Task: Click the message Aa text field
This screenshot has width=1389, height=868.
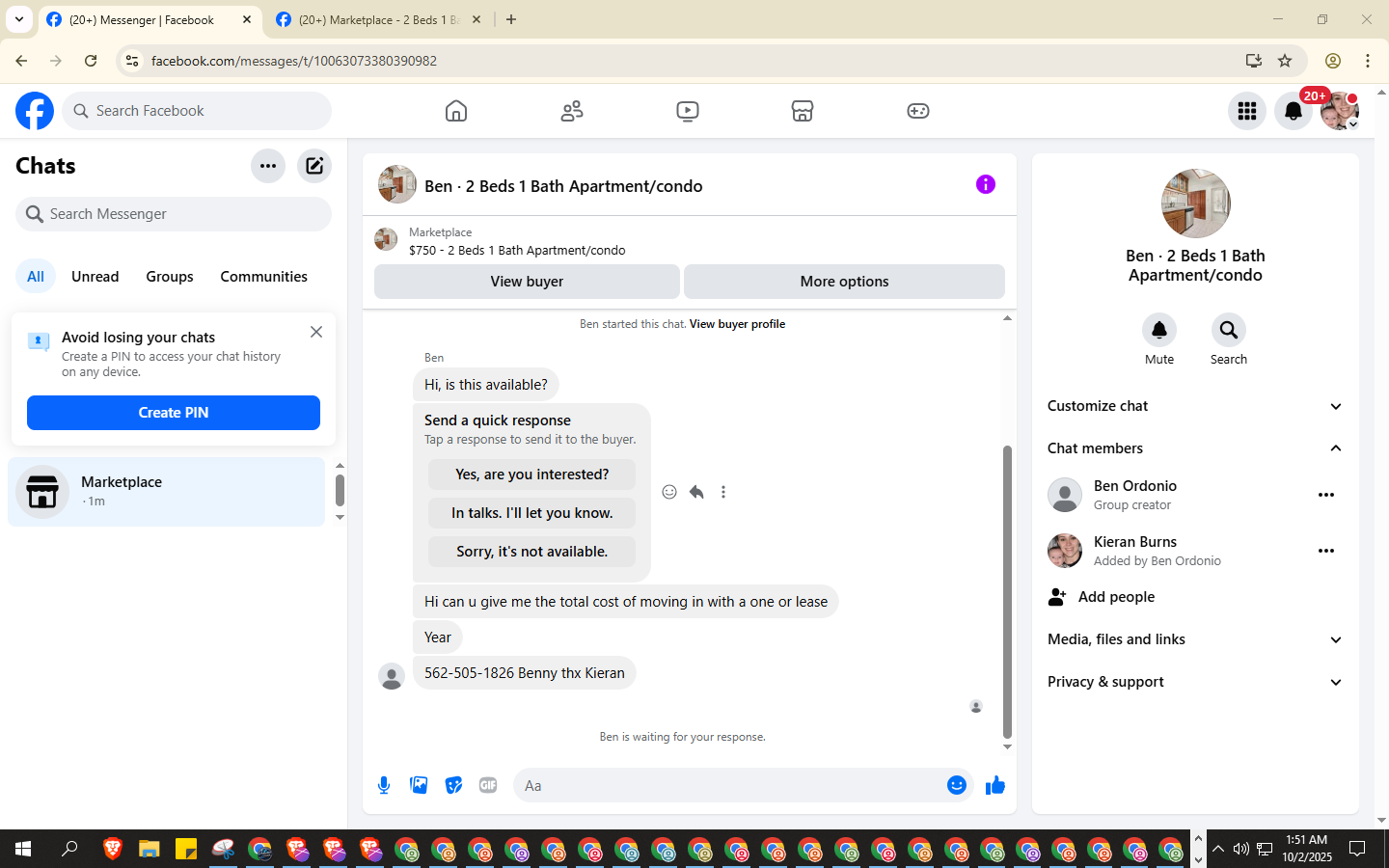Action: click(728, 785)
